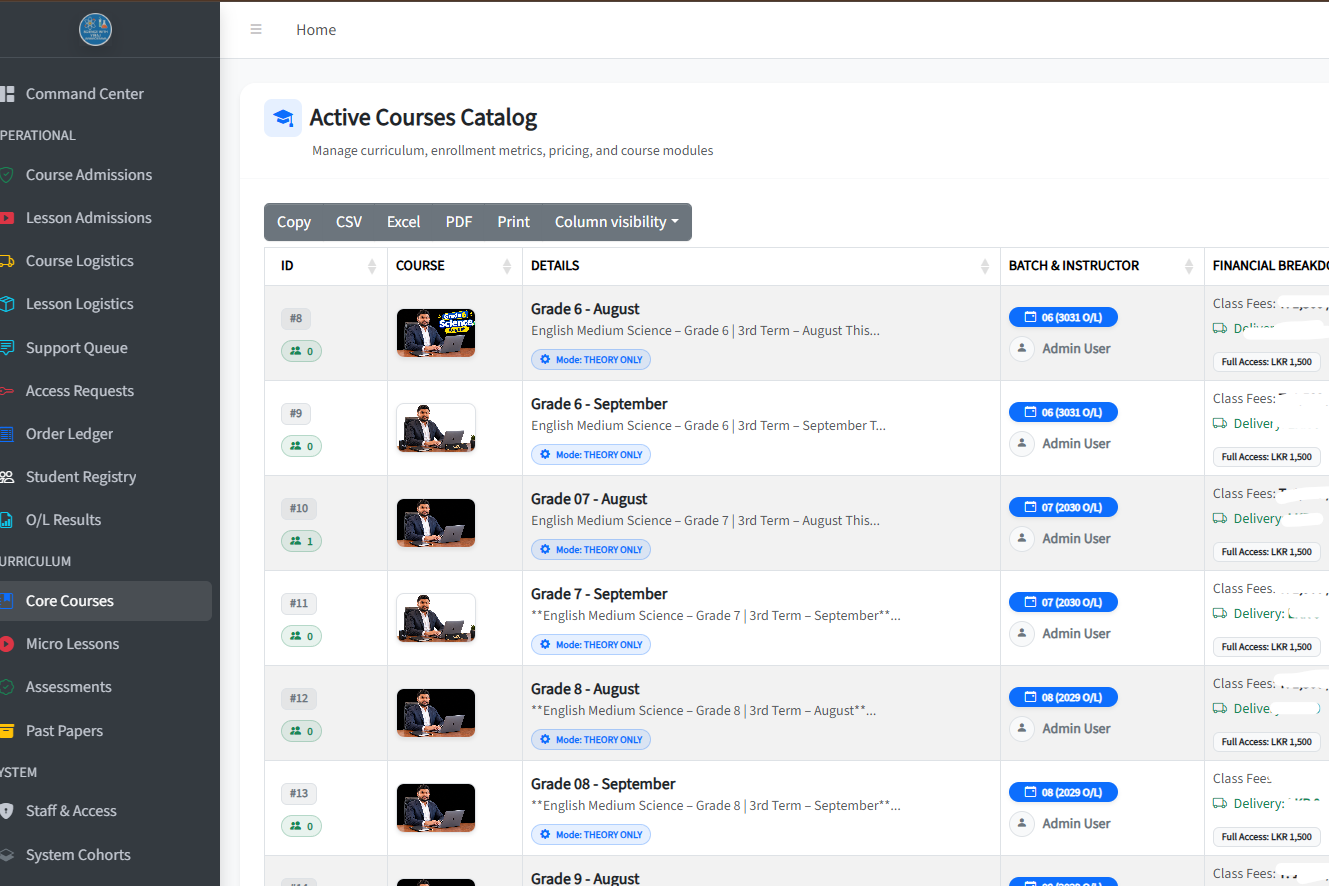The height and width of the screenshot is (886, 1329).
Task: Sort table by ID column
Action: pyautogui.click(x=326, y=266)
